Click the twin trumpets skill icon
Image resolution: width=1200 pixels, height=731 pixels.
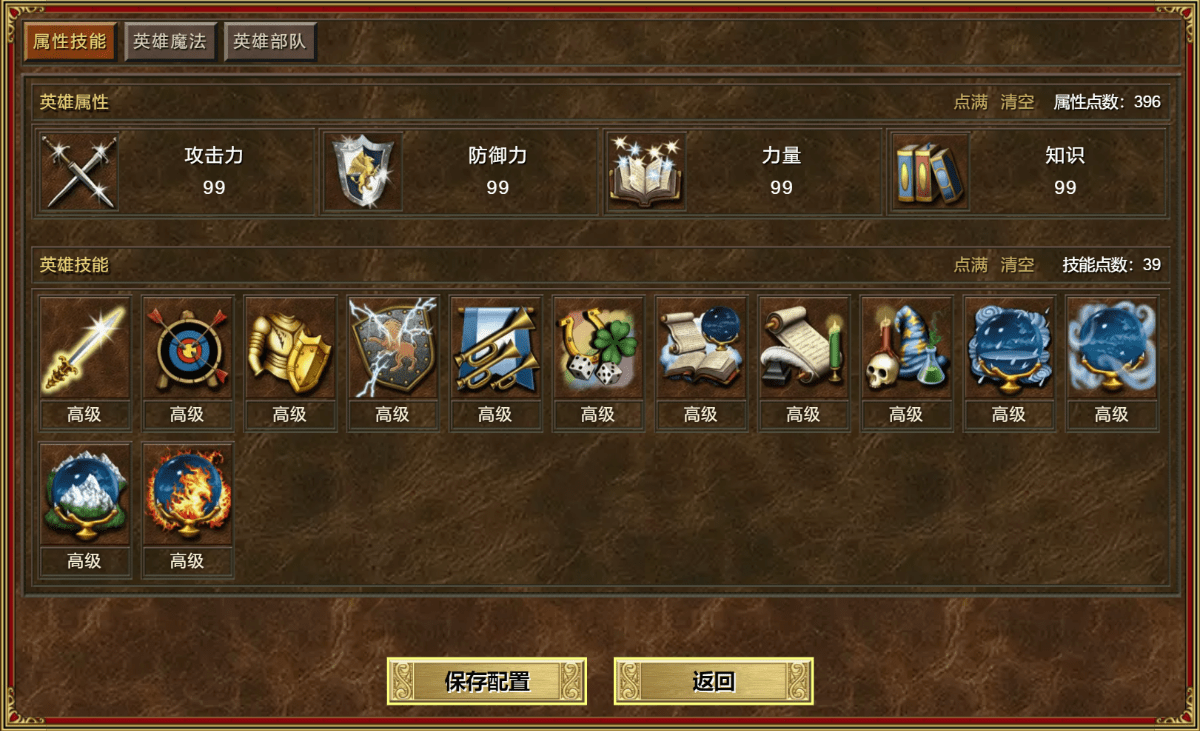tap(495, 348)
